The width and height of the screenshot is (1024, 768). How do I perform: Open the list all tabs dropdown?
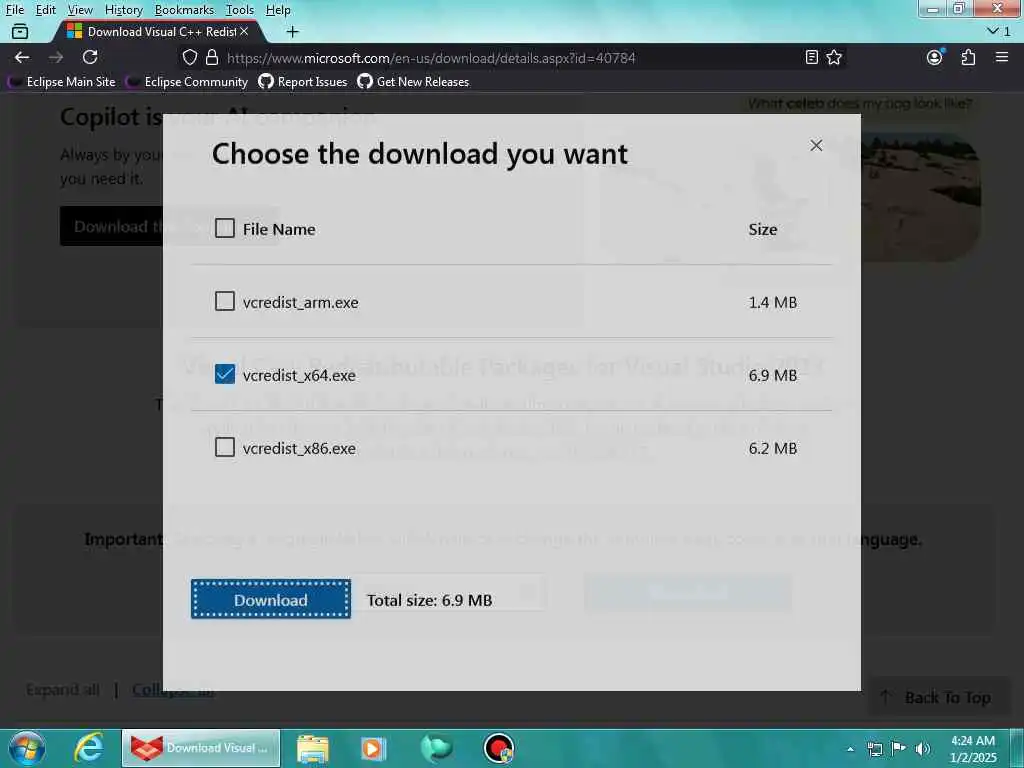tap(999, 31)
